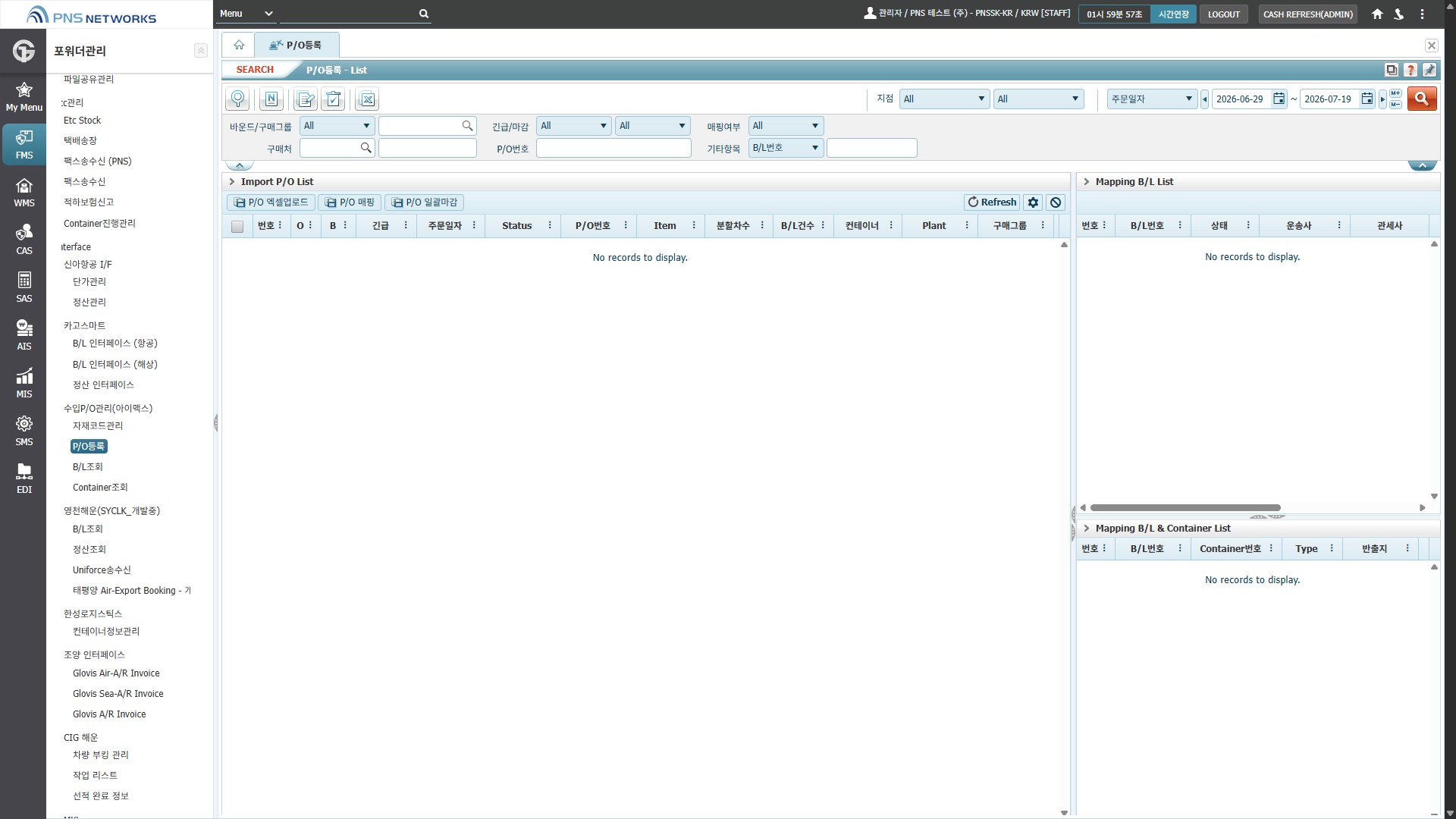The height and width of the screenshot is (819, 1456).
Task: Switch to the P/O등록 tab
Action: (x=297, y=45)
